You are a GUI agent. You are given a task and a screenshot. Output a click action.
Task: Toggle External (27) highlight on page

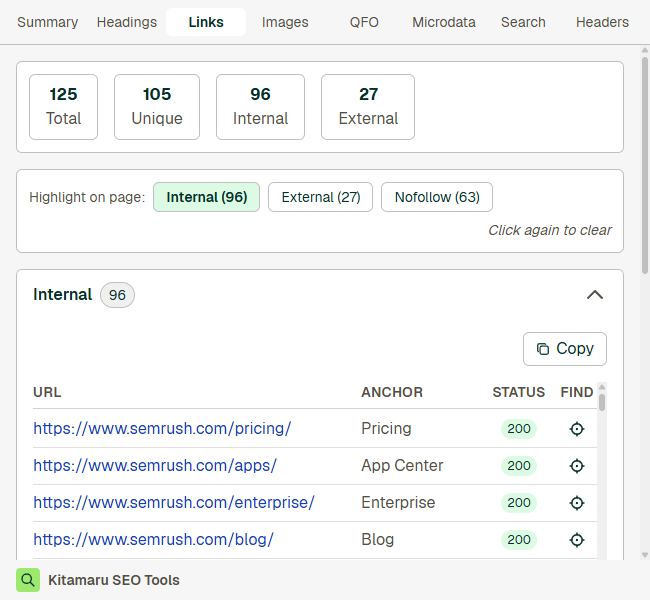click(320, 197)
